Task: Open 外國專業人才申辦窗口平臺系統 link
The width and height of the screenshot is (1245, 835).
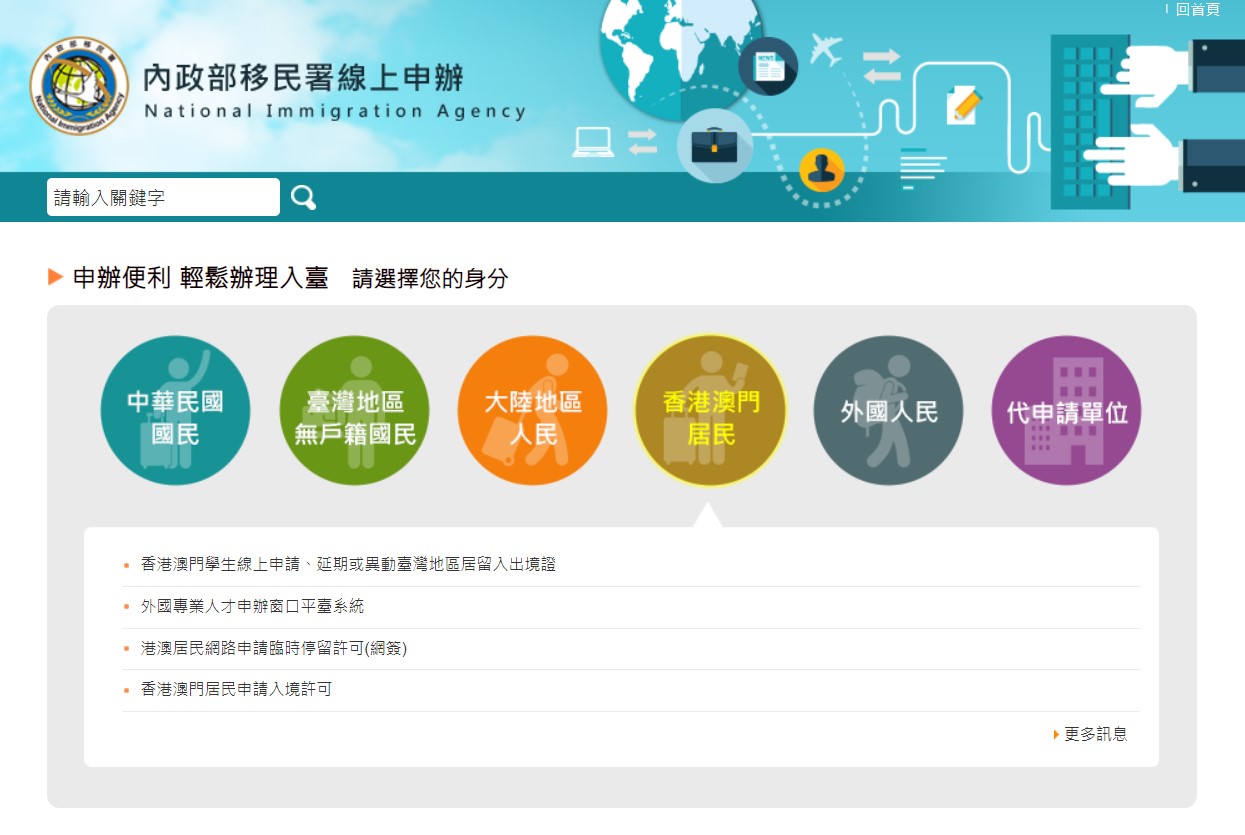Action: [x=252, y=607]
